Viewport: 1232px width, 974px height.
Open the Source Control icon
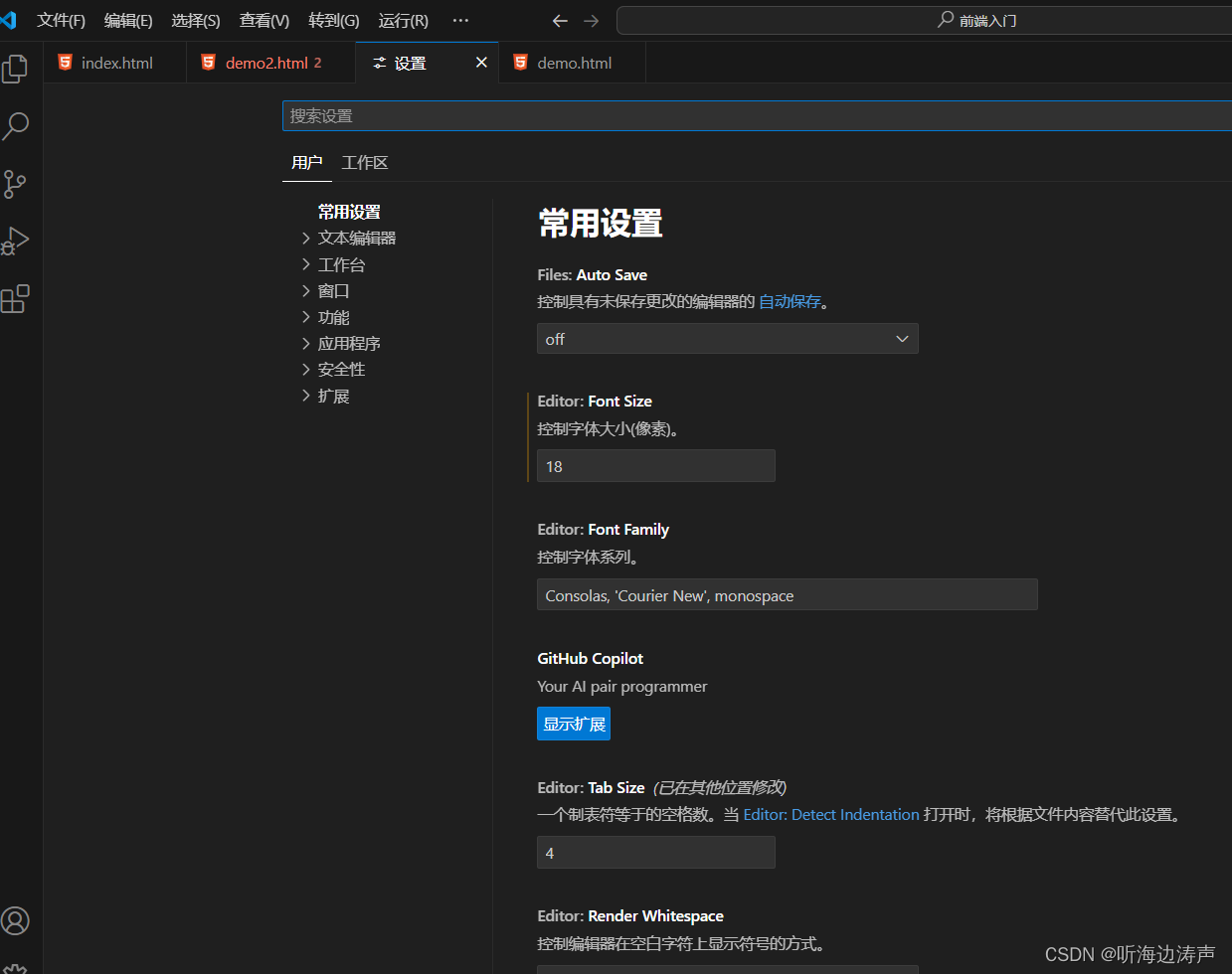(16, 184)
